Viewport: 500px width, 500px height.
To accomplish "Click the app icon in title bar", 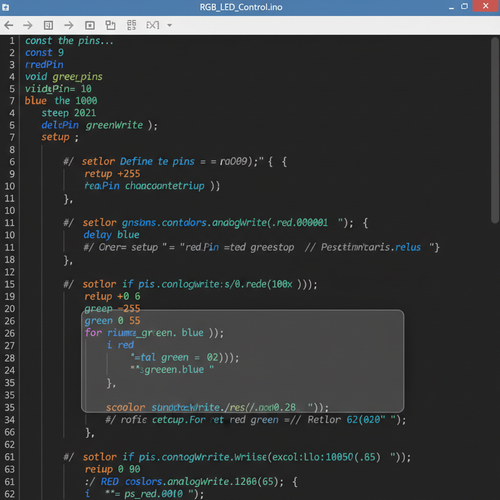I will pos(5,7).
